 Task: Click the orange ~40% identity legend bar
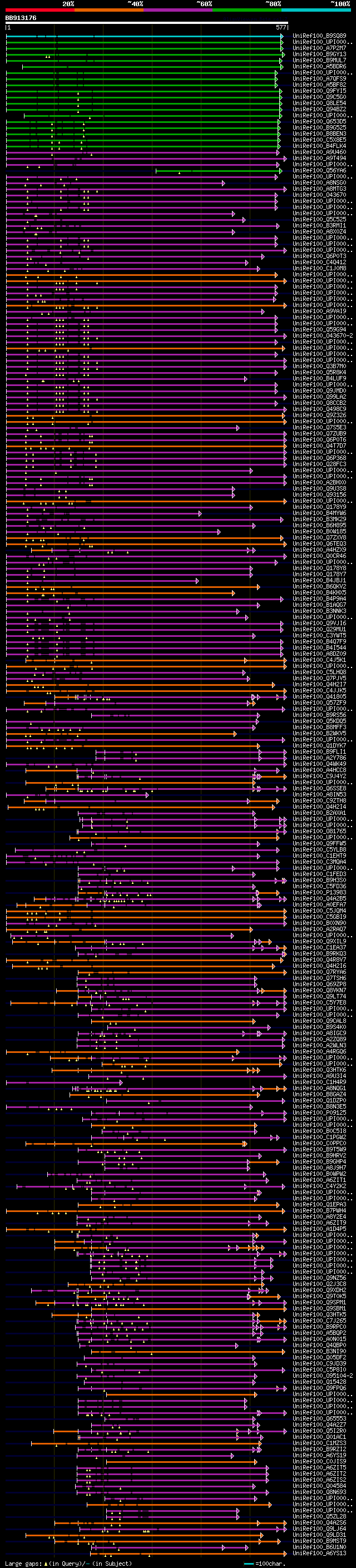pos(109,11)
